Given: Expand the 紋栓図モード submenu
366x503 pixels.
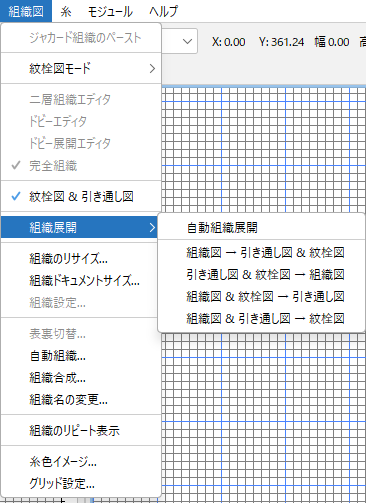Looking at the screenshot, I should pyautogui.click(x=81, y=68).
